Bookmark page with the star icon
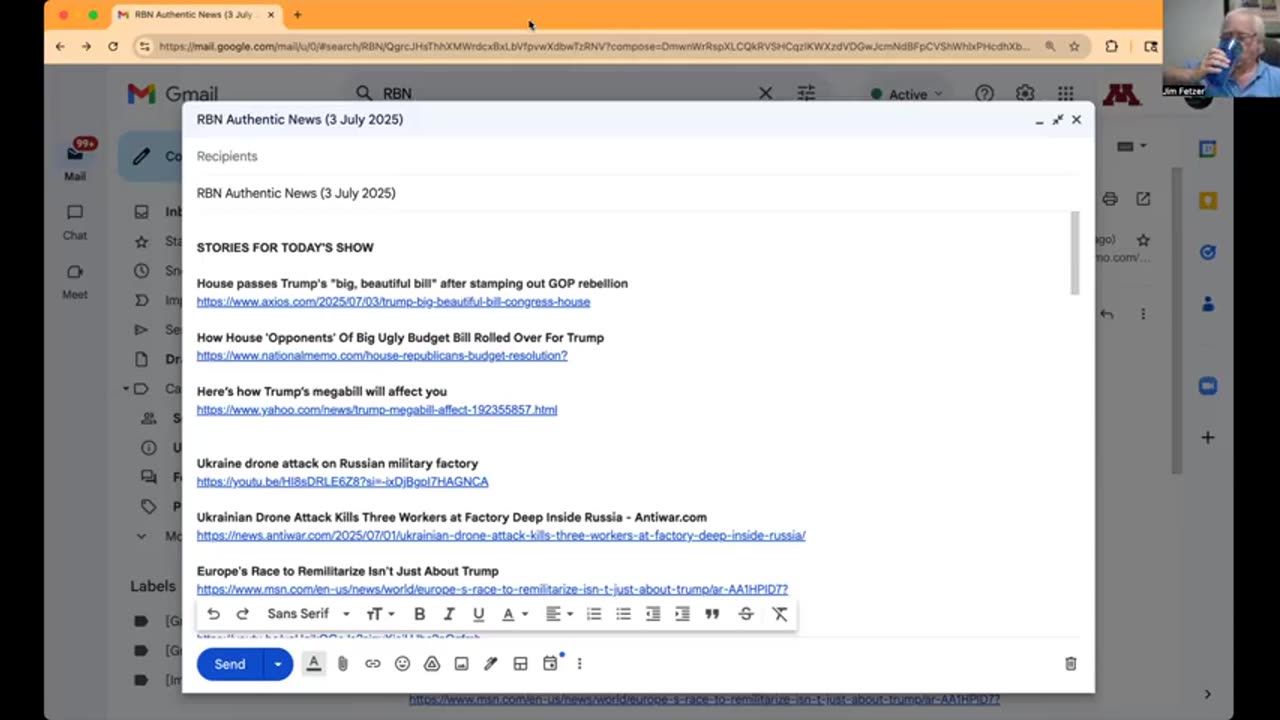This screenshot has width=1280, height=720. pyautogui.click(x=1074, y=46)
